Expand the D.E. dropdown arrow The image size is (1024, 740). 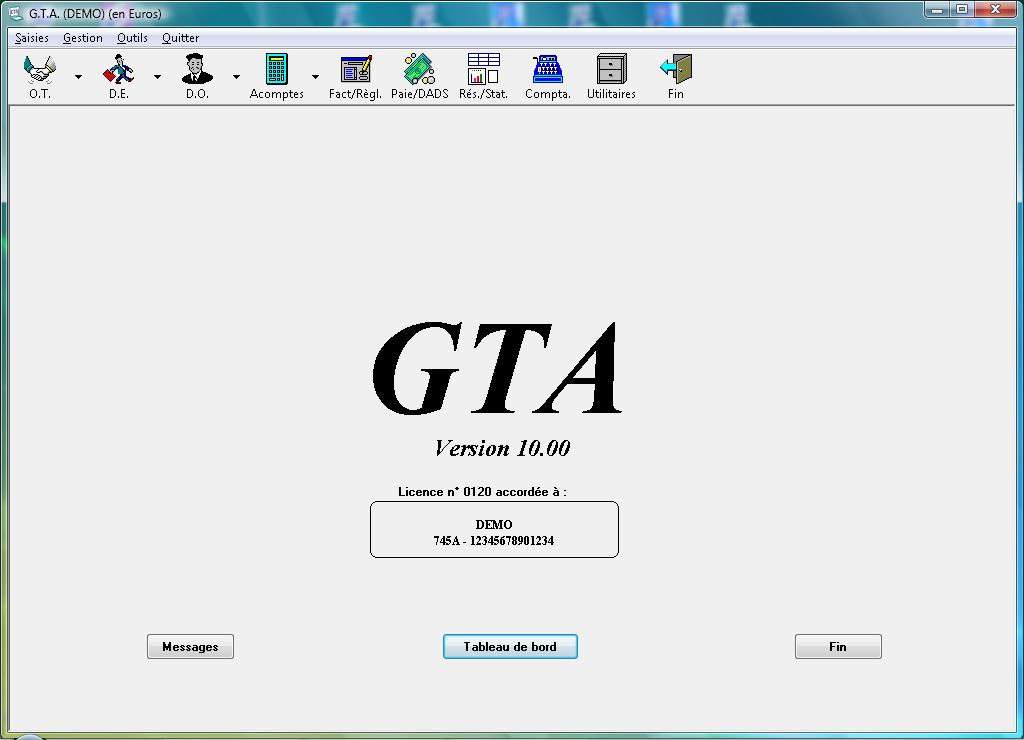pyautogui.click(x=157, y=77)
